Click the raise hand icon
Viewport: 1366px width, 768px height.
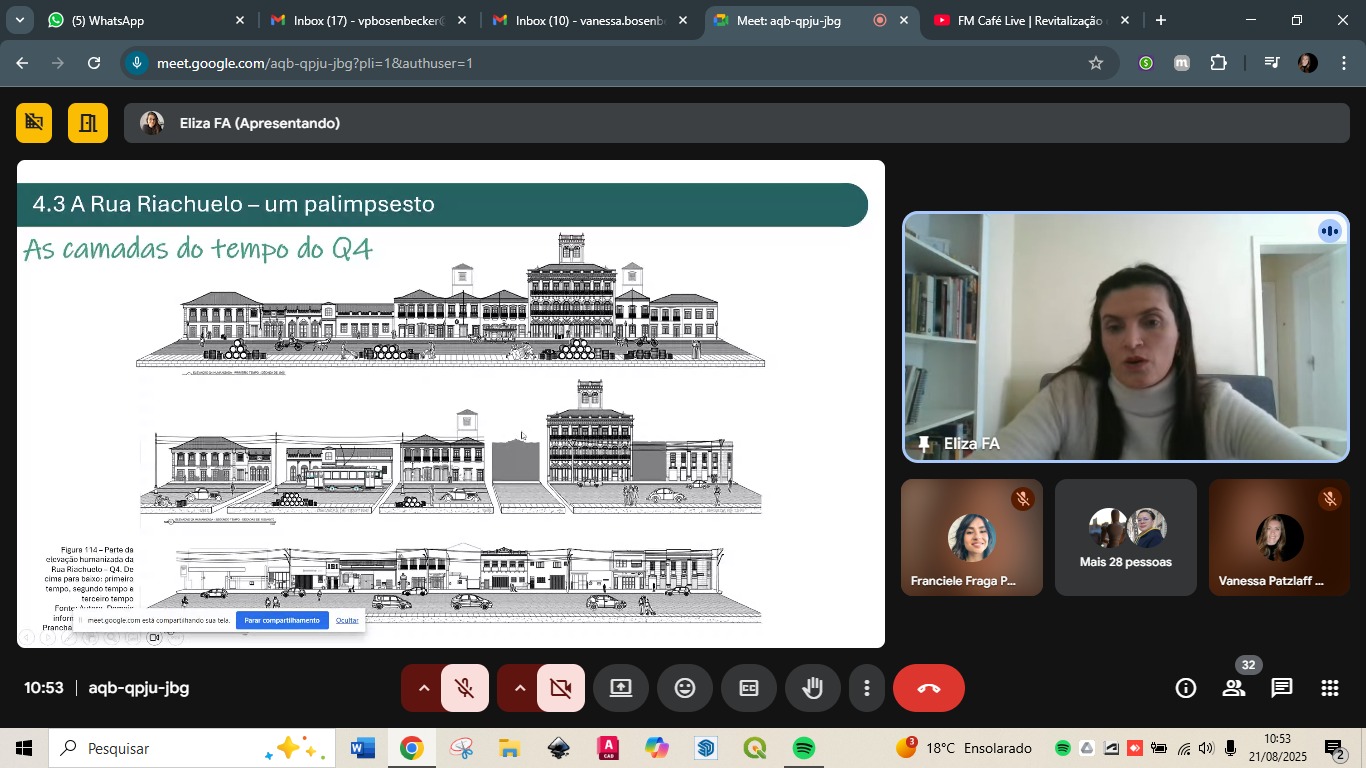point(812,688)
